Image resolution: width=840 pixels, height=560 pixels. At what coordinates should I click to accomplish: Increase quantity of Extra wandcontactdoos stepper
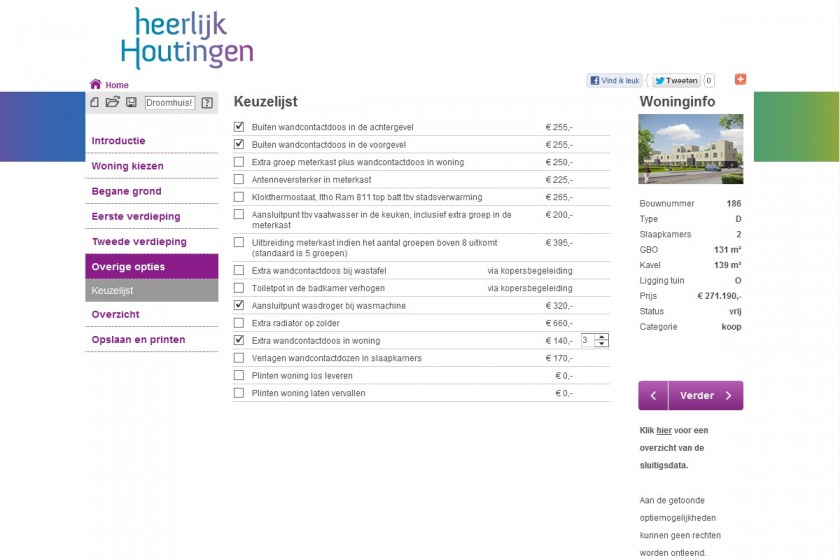602,337
